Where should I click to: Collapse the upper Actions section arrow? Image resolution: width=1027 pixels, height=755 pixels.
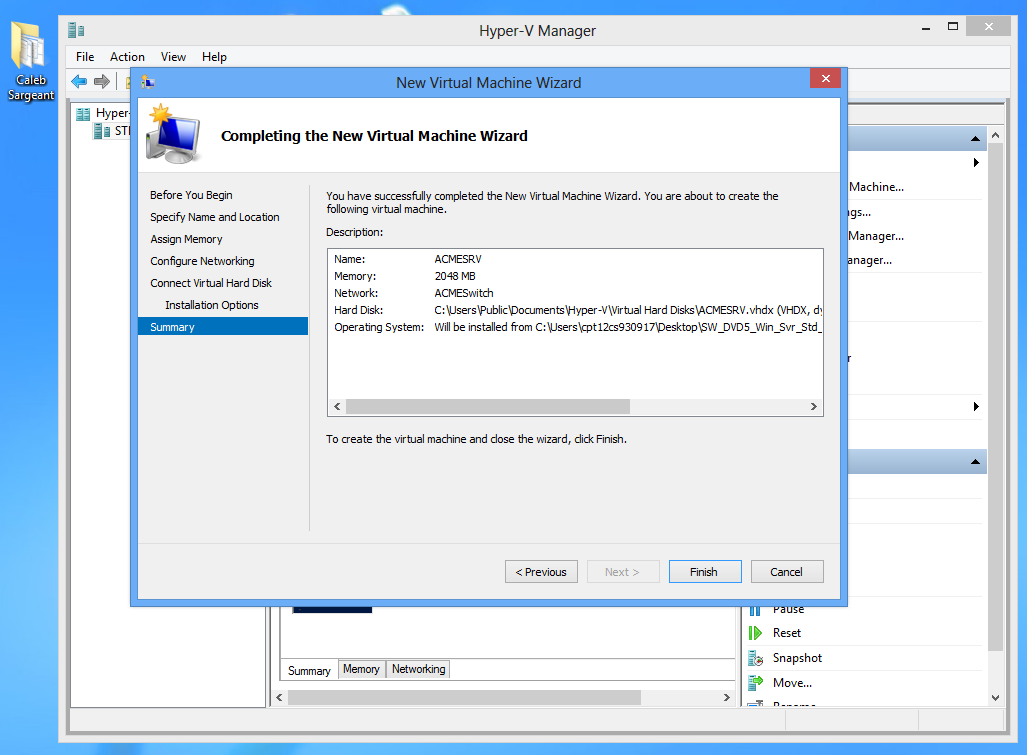pos(975,139)
